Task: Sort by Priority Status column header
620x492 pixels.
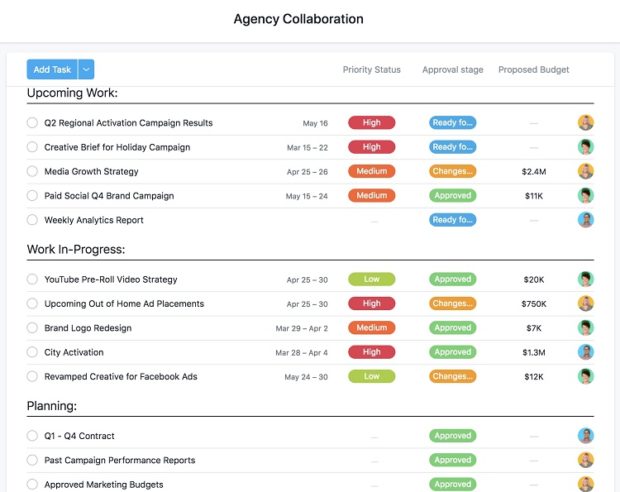Action: [x=371, y=70]
